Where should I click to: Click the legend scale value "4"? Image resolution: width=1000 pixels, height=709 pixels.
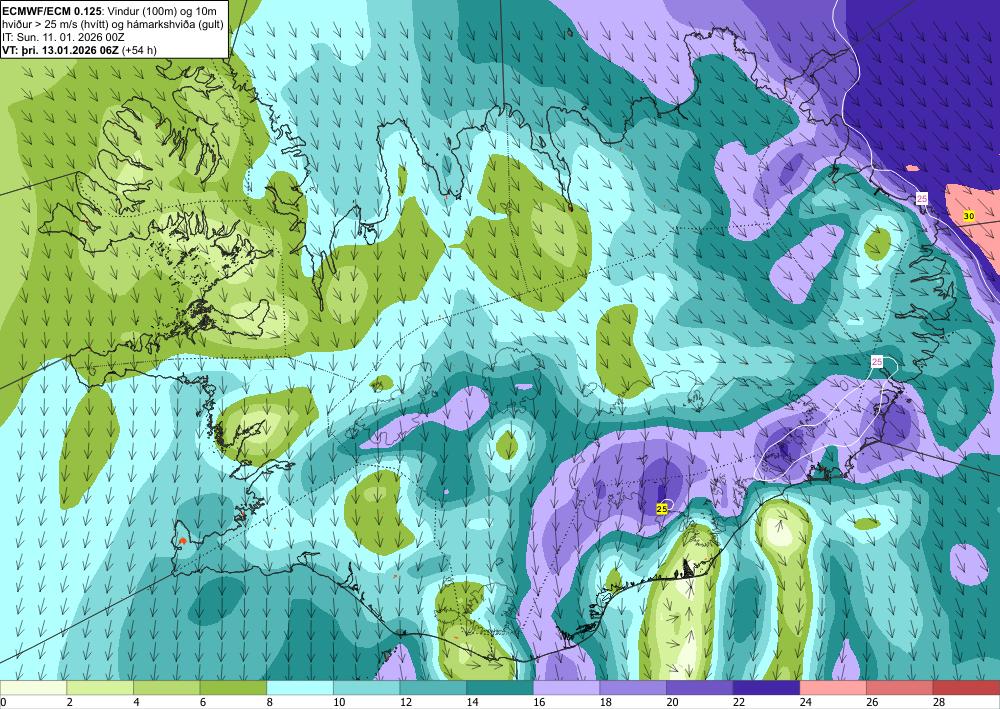[135, 702]
